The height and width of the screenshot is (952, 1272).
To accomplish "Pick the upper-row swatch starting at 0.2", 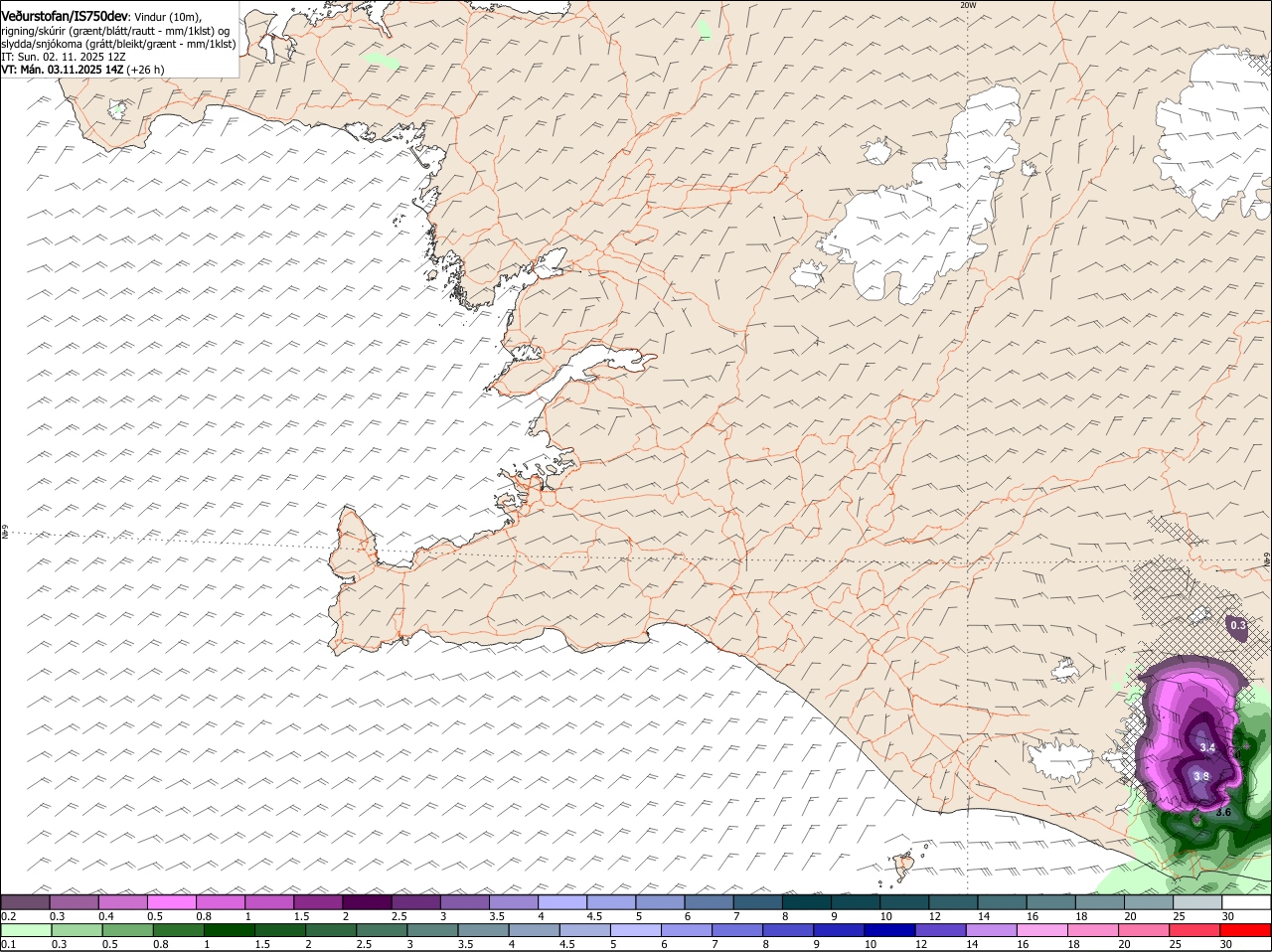I will 26,901.
